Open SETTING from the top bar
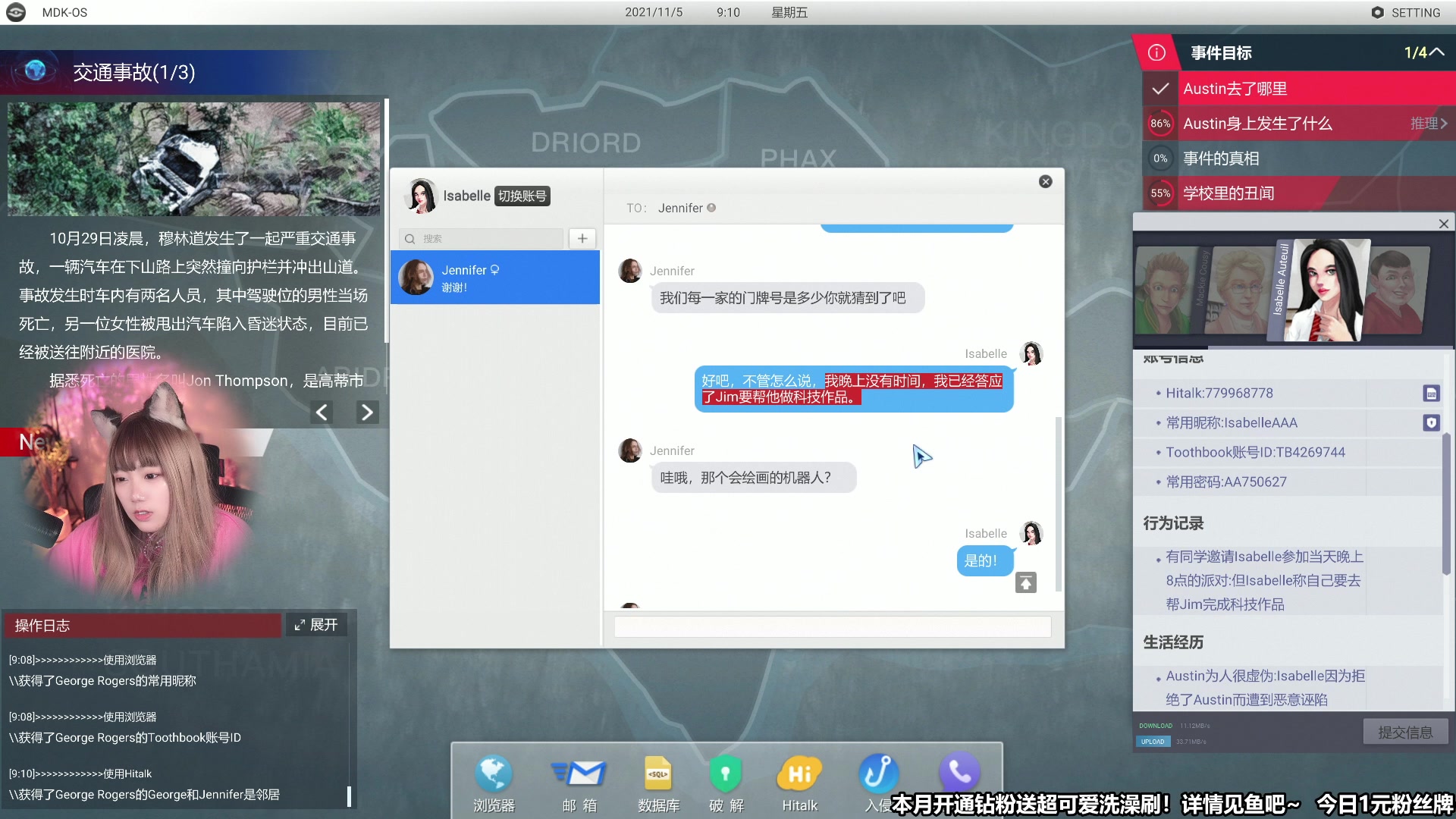Viewport: 1456px width, 819px height. tap(1405, 12)
